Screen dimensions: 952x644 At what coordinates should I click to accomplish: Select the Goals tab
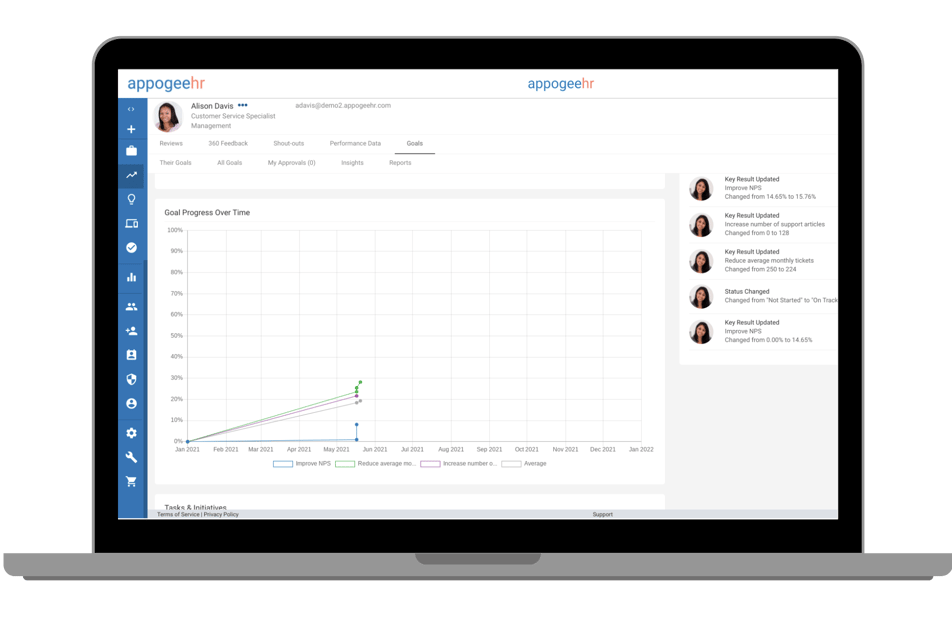(415, 144)
